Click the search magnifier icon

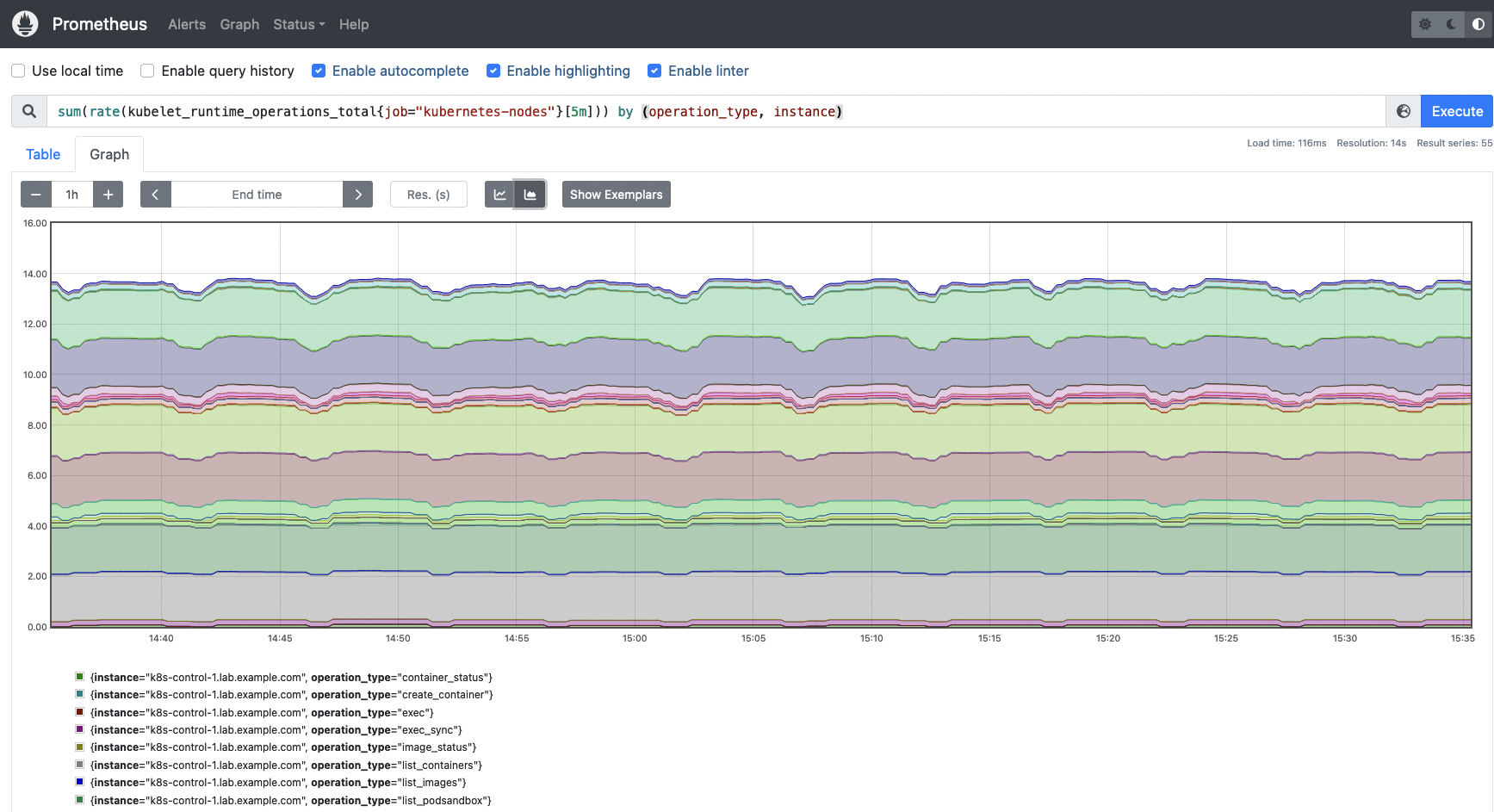29,111
